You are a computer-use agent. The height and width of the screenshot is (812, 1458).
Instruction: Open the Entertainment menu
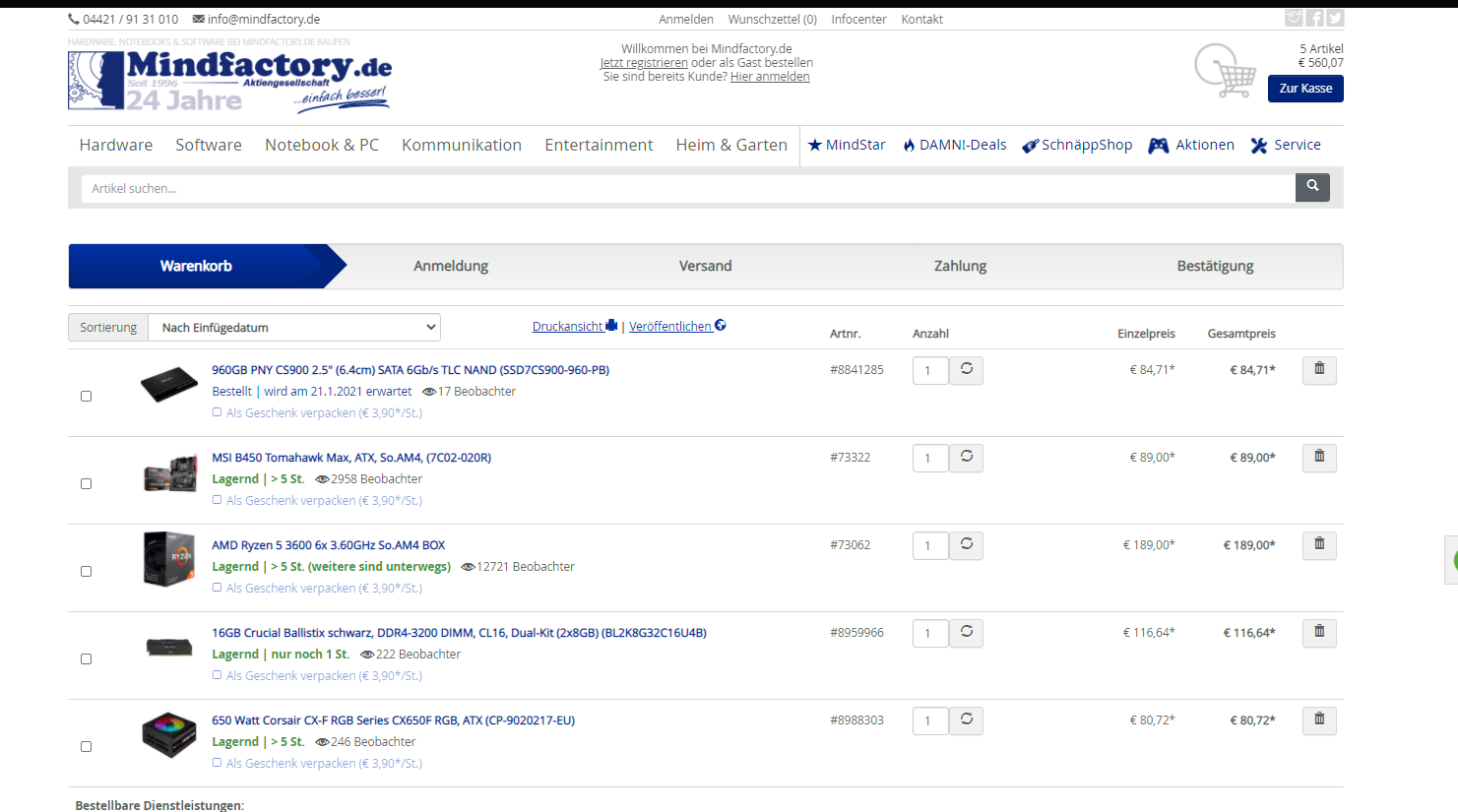pyautogui.click(x=599, y=145)
